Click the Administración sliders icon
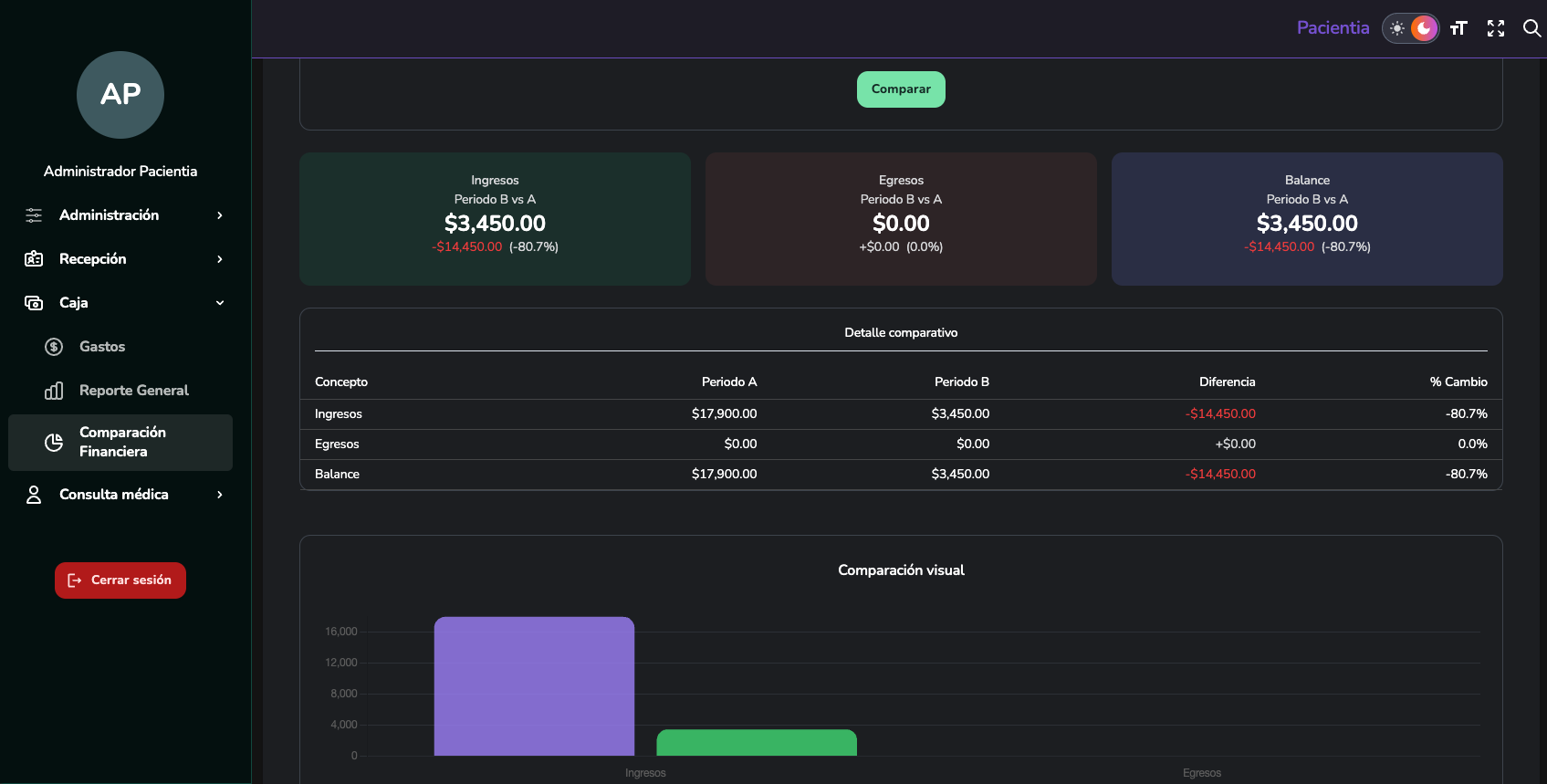1547x784 pixels. coord(34,215)
